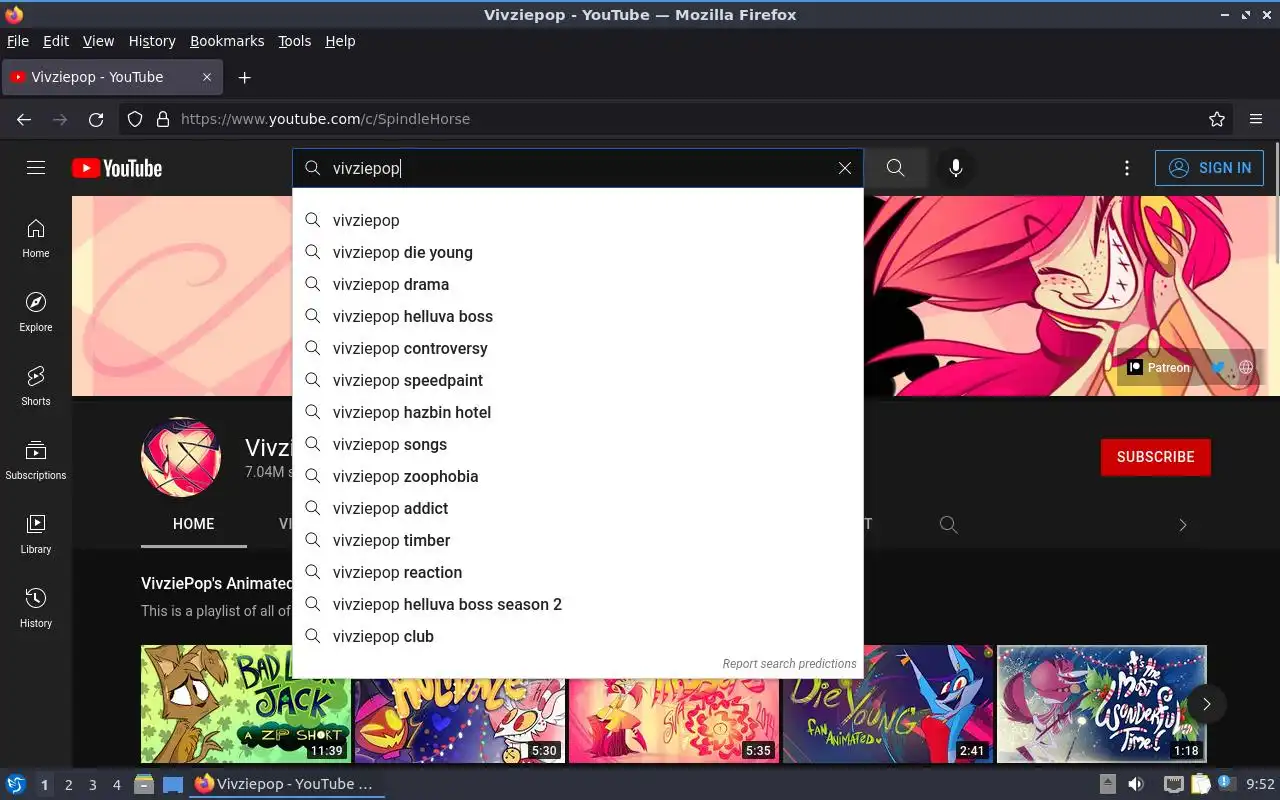
Task: Select suggestion 'vivziepop reaction'
Action: tap(578, 572)
